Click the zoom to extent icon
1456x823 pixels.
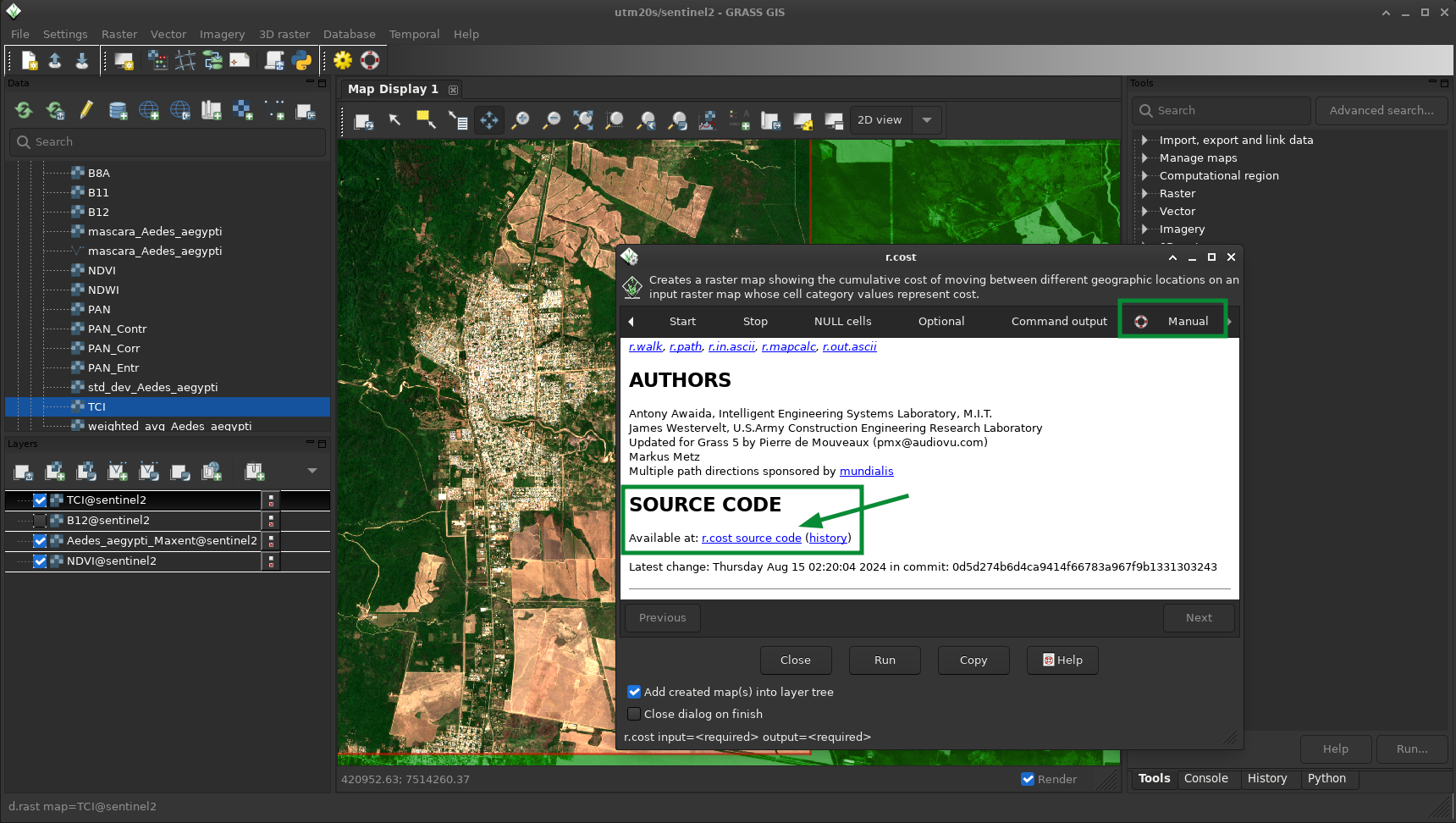583,120
